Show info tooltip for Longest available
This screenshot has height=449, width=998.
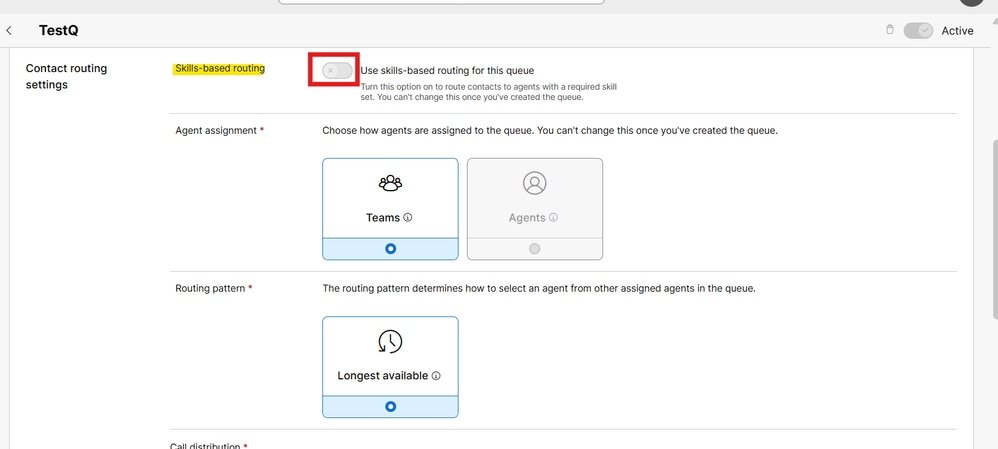436,376
